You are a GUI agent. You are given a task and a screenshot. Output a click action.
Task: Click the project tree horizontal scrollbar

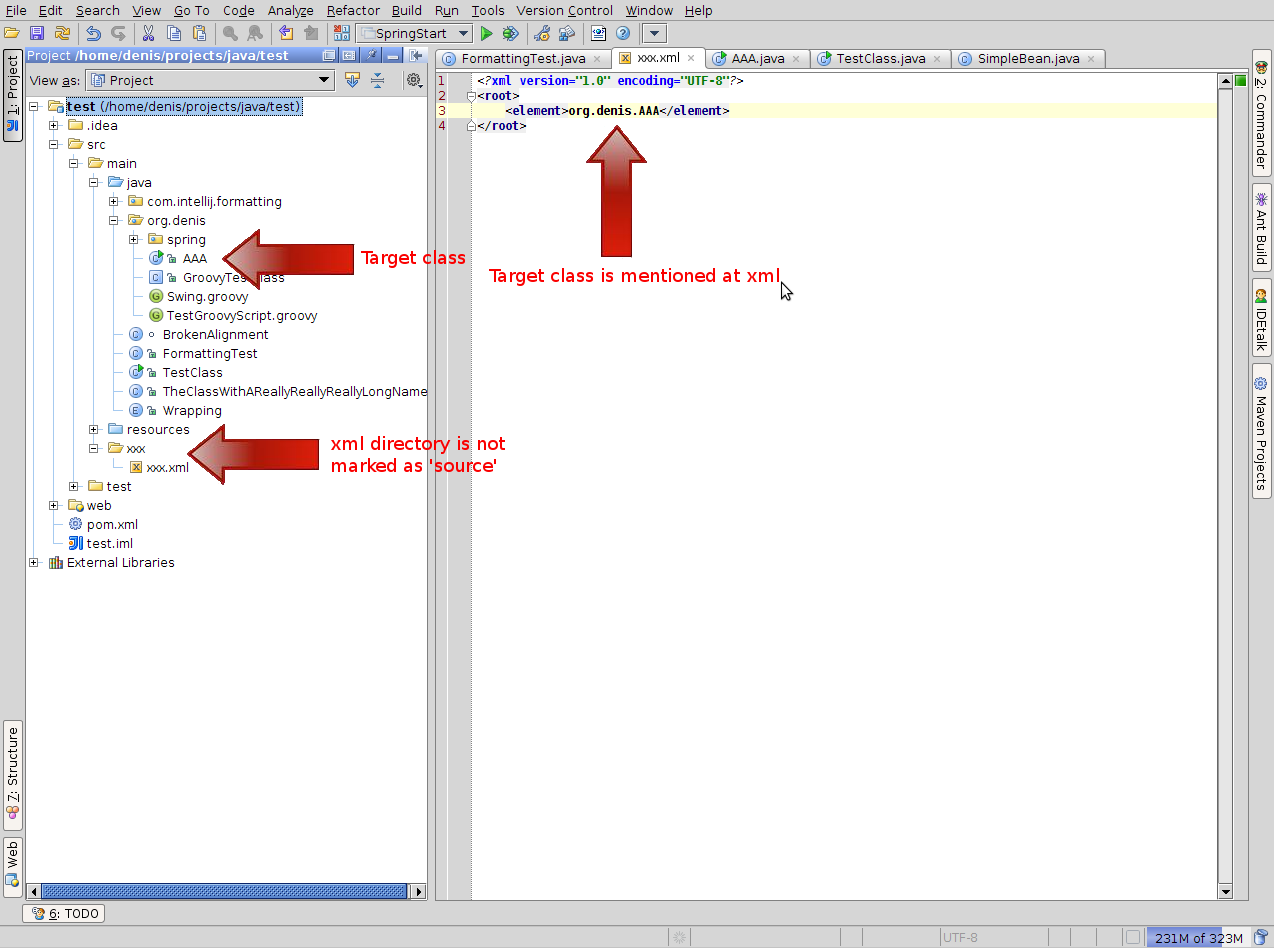pyautogui.click(x=225, y=891)
